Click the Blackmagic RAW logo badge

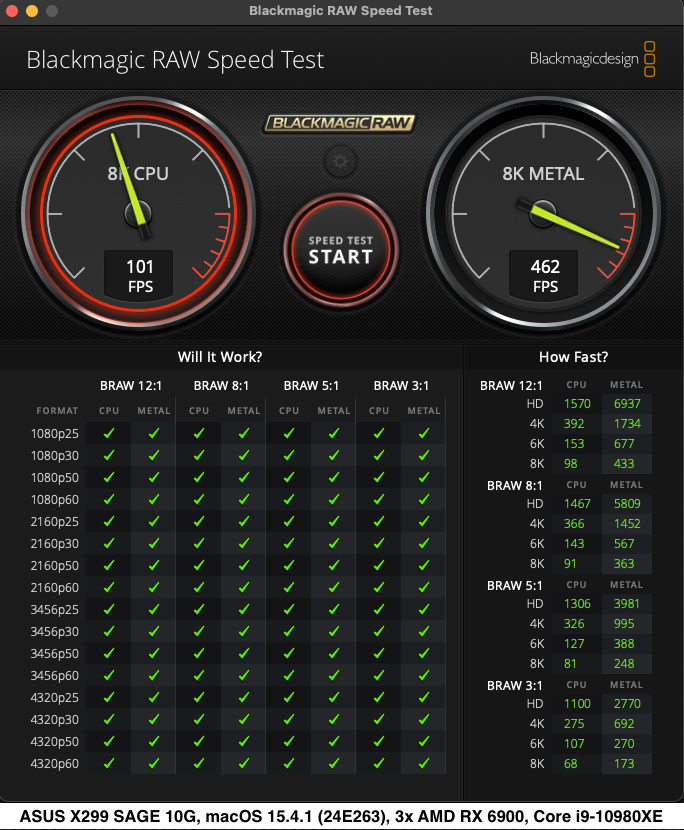coord(339,123)
